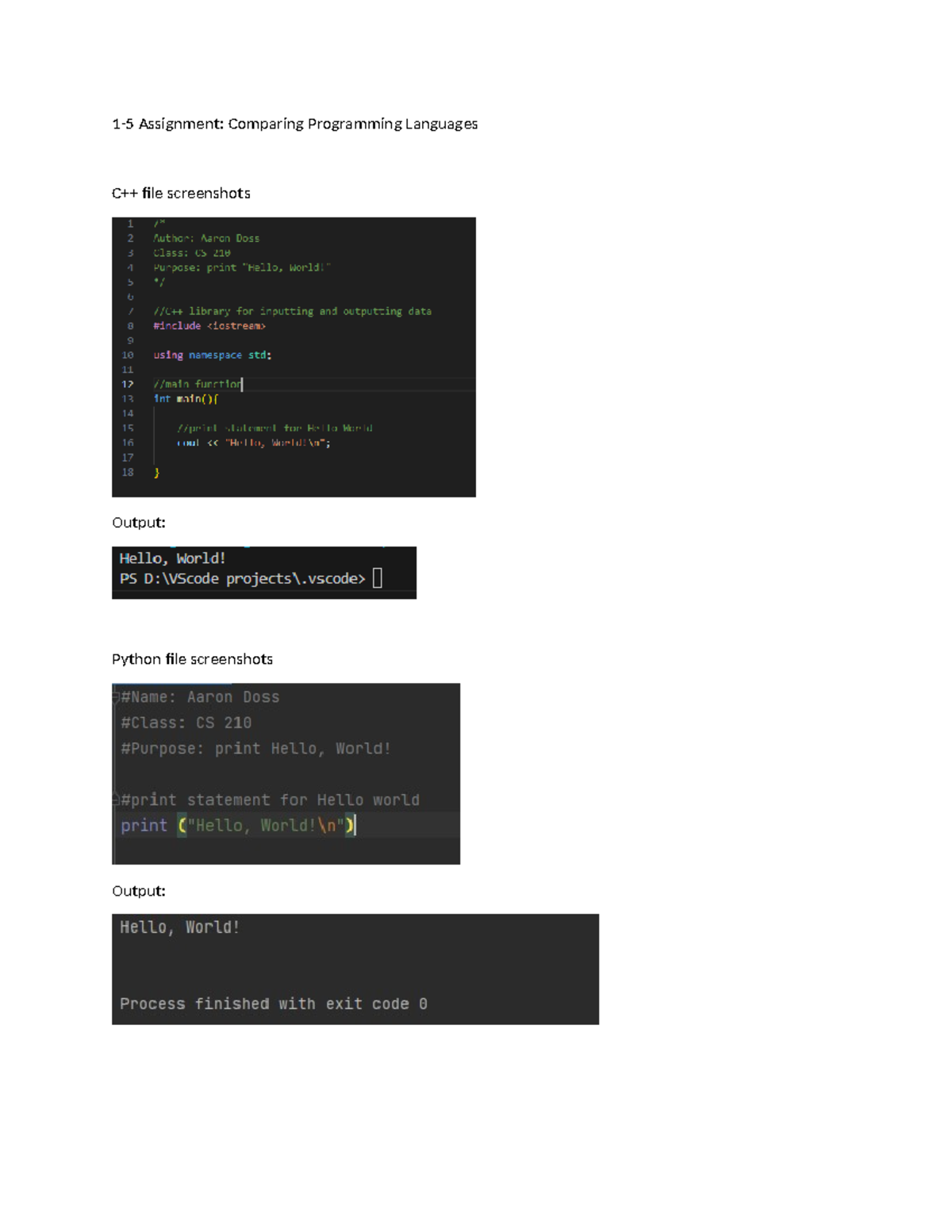Click the first 'Output:' label
This screenshot has height=1232, width=952.
[x=138, y=522]
